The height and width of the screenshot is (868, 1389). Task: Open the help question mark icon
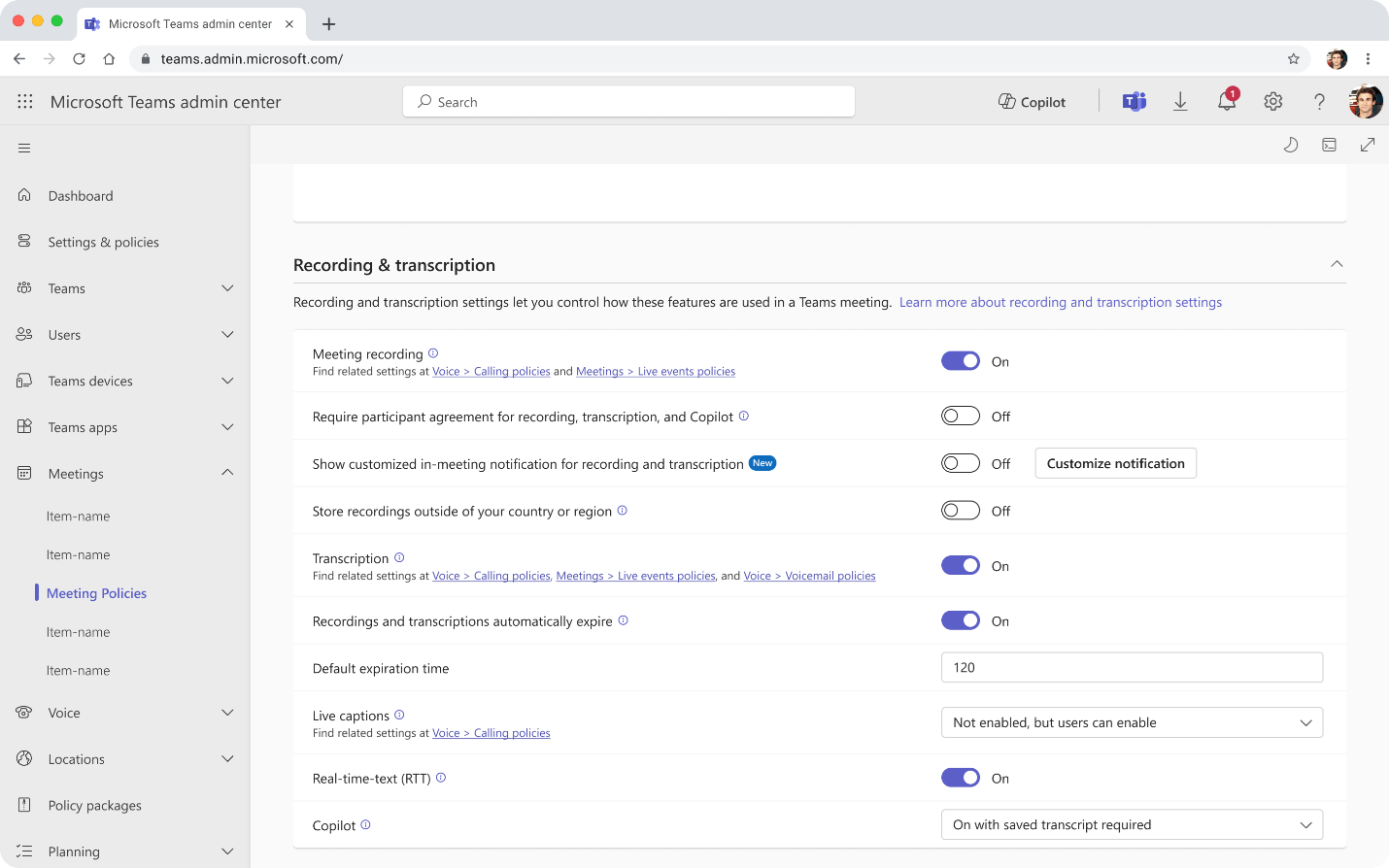tap(1319, 102)
